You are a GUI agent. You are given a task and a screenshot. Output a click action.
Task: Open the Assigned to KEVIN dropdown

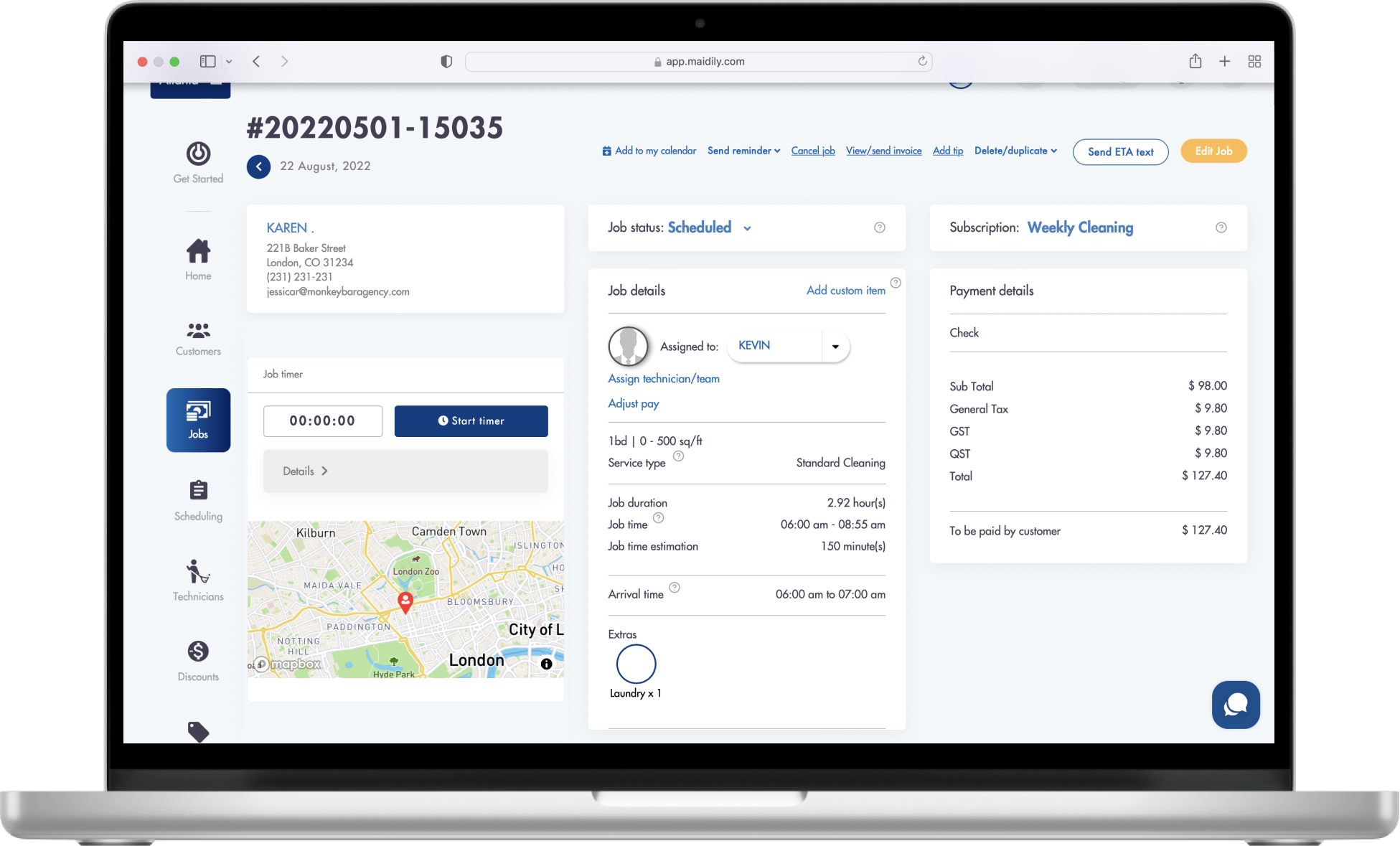pos(835,347)
